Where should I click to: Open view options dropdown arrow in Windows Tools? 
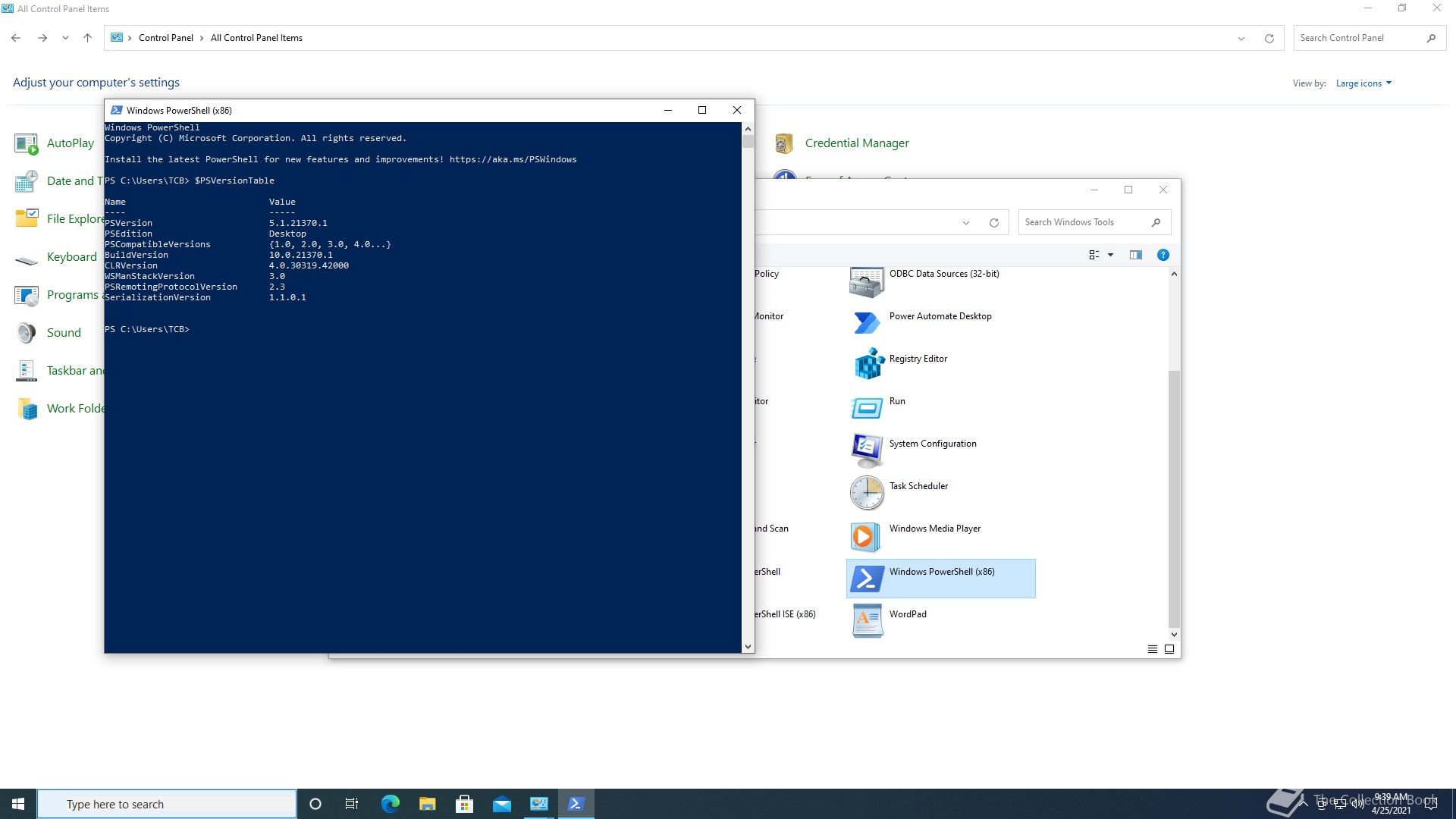1110,255
